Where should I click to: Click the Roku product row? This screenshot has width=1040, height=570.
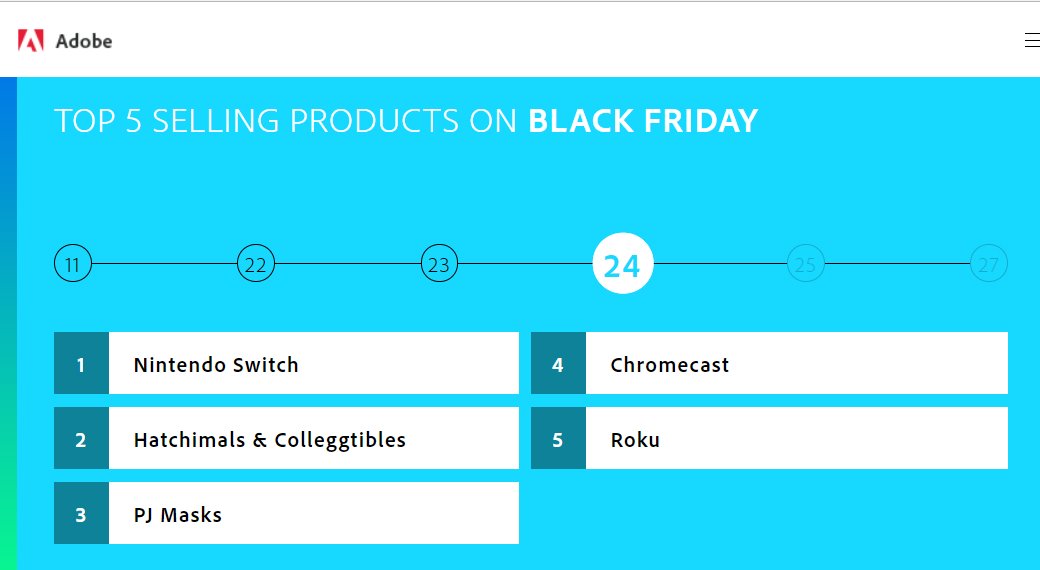[x=769, y=438]
